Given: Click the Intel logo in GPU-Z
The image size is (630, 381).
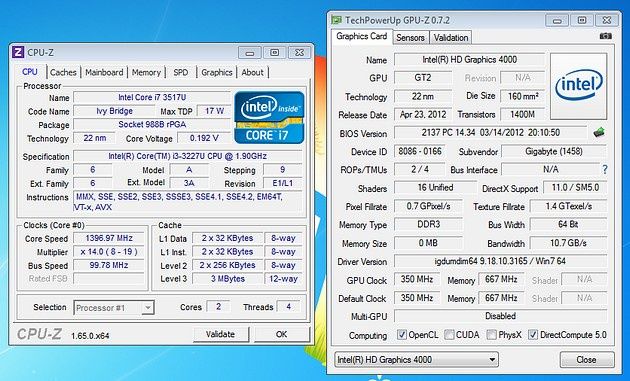Looking at the screenshot, I should [x=579, y=86].
